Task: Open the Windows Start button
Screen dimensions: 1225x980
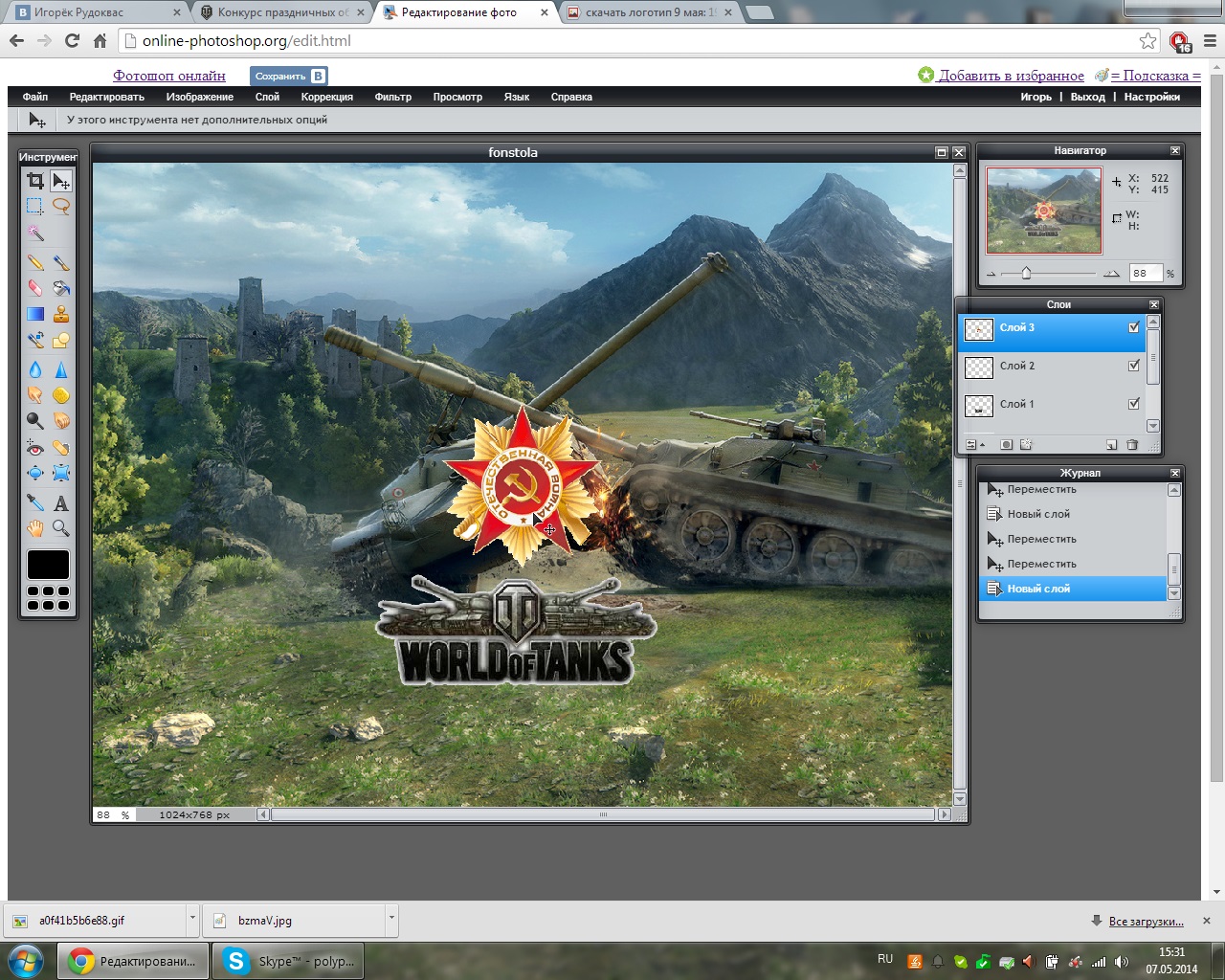Action: [x=26, y=961]
